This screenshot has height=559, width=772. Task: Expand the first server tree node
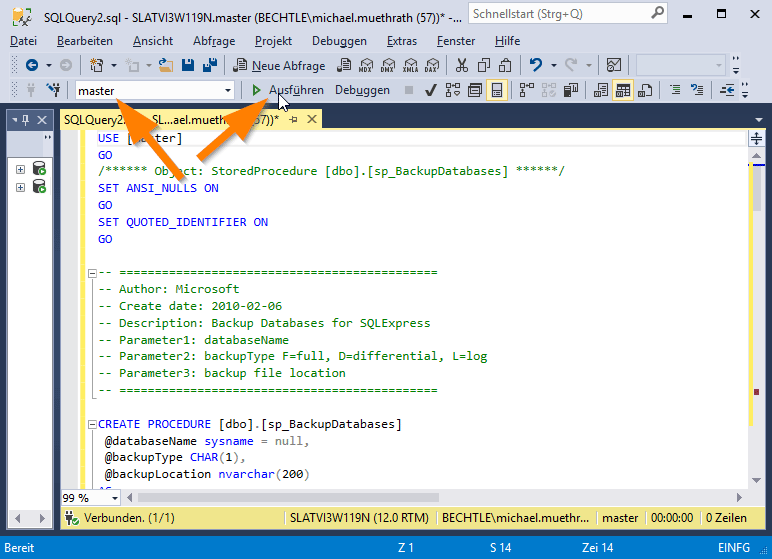(20, 168)
